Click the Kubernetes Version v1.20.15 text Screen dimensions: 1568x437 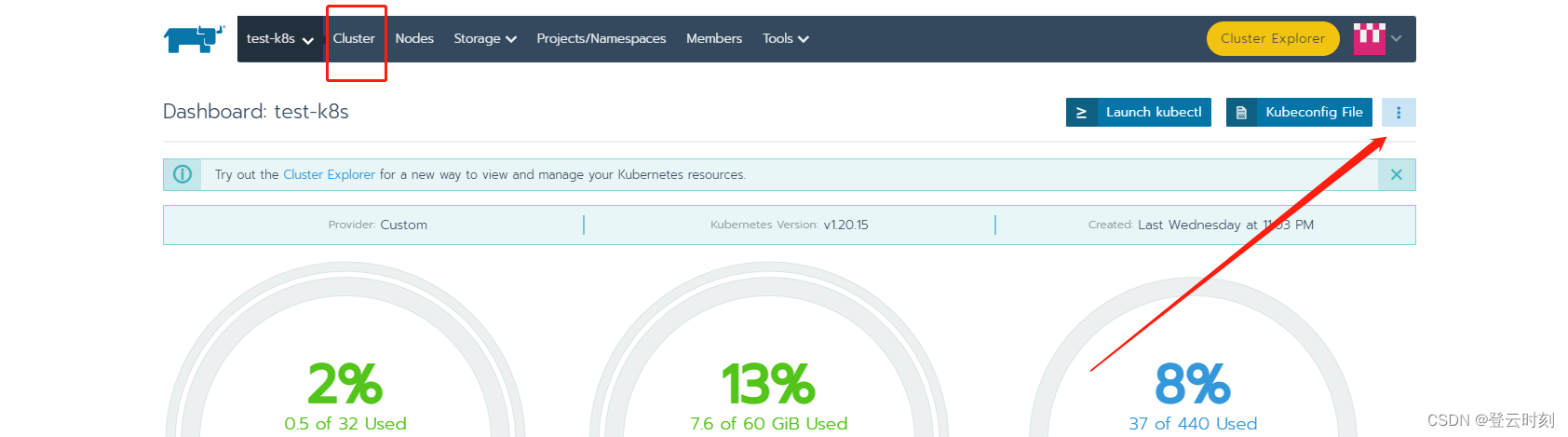pyautogui.click(x=790, y=225)
